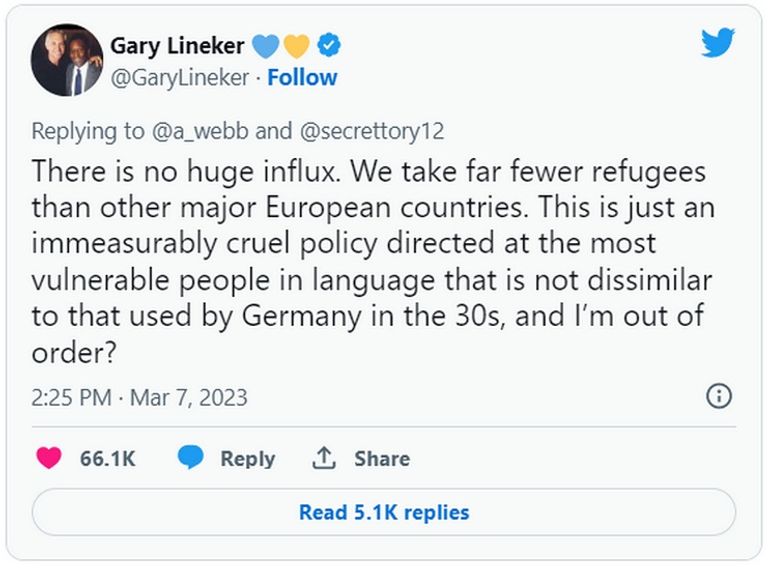The height and width of the screenshot is (569, 768).
Task: Open the Read 5.1K replies button
Action: pos(384,513)
